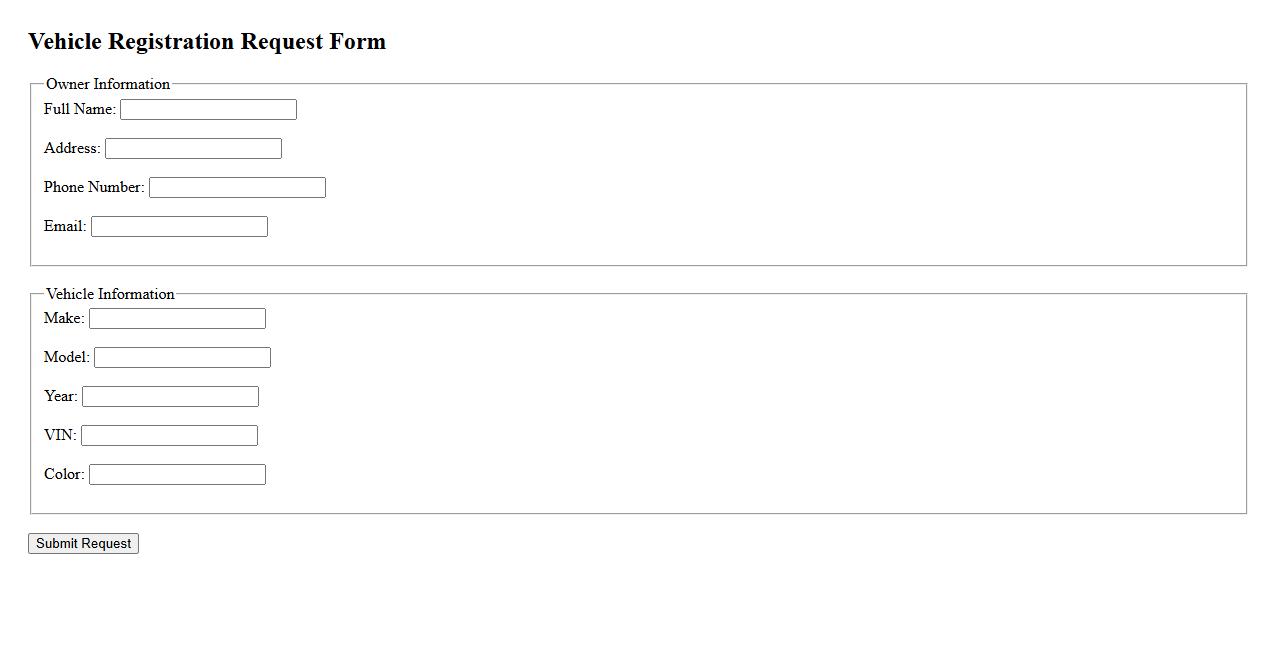Click the Model text field

[x=182, y=357]
